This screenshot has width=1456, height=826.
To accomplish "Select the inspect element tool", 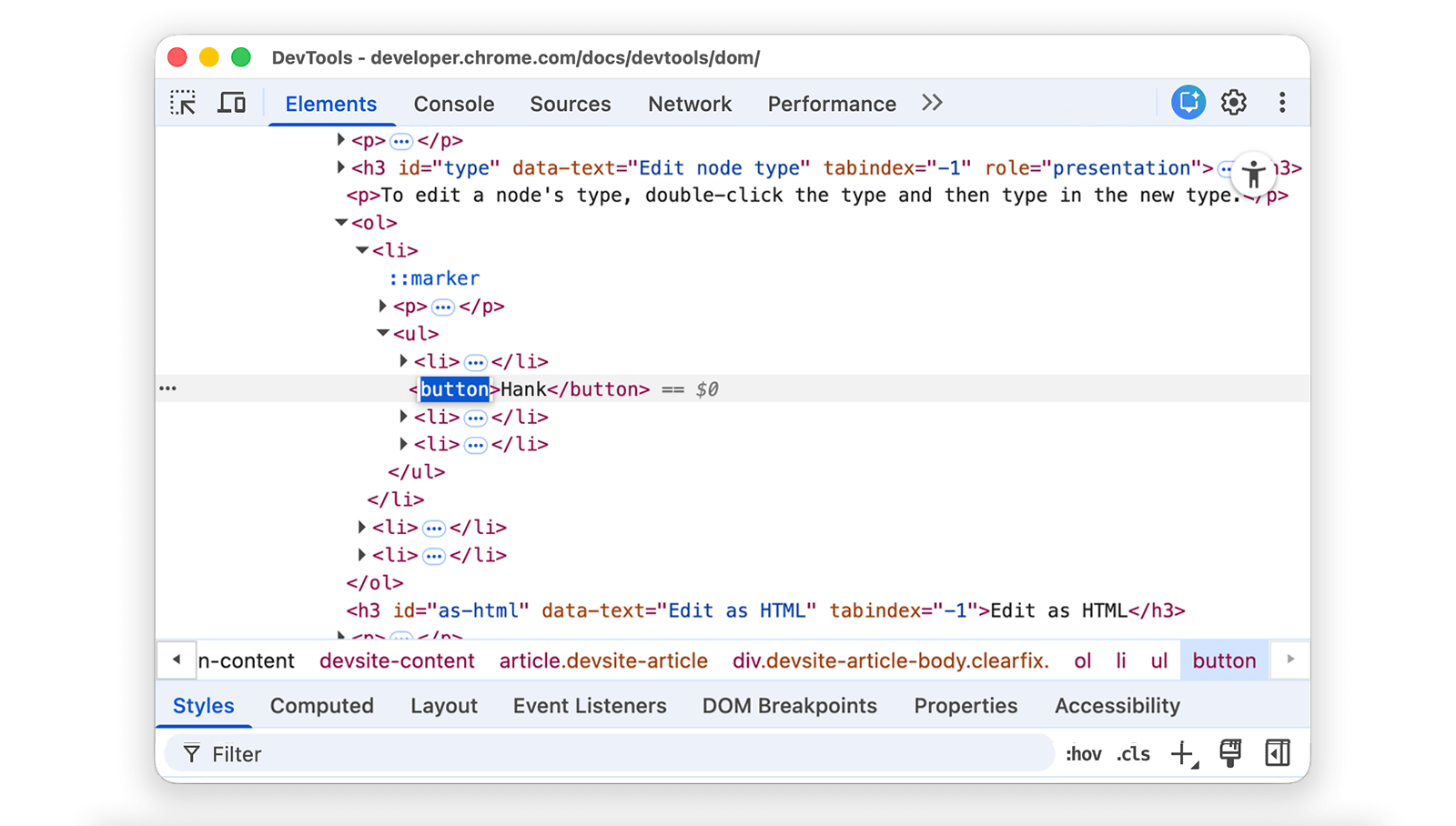I will 183,103.
